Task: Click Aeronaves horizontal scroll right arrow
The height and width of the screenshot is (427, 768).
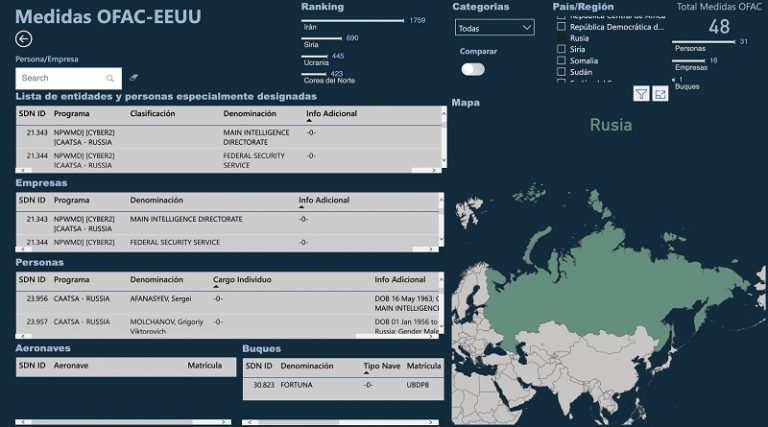Action: coord(223,422)
